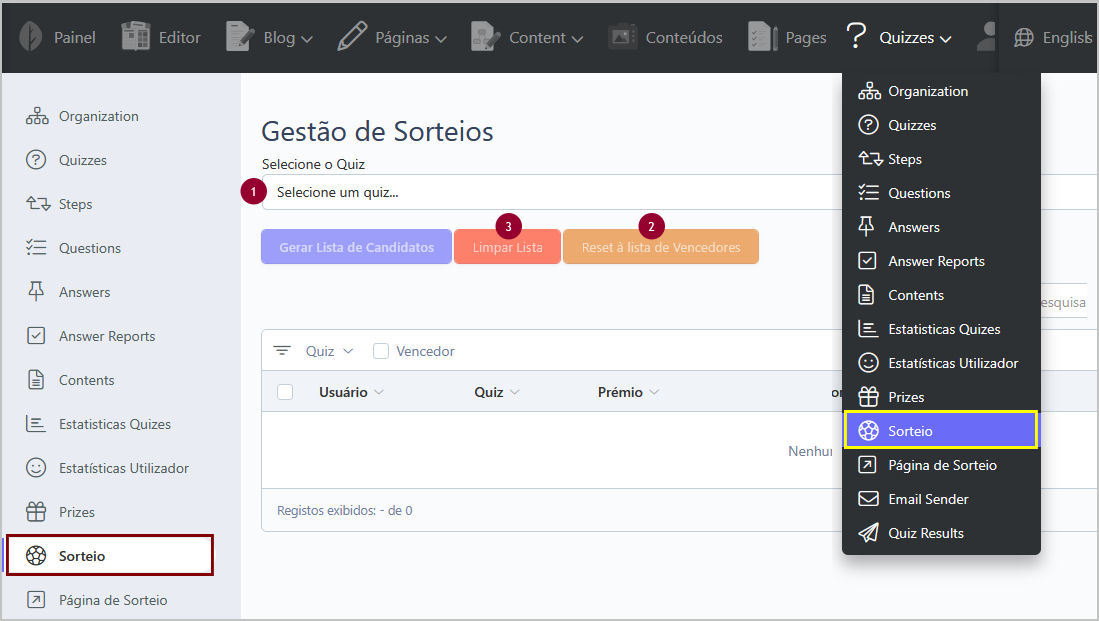
Task: Click Prizes gift icon in dropdown menu
Action: point(868,397)
